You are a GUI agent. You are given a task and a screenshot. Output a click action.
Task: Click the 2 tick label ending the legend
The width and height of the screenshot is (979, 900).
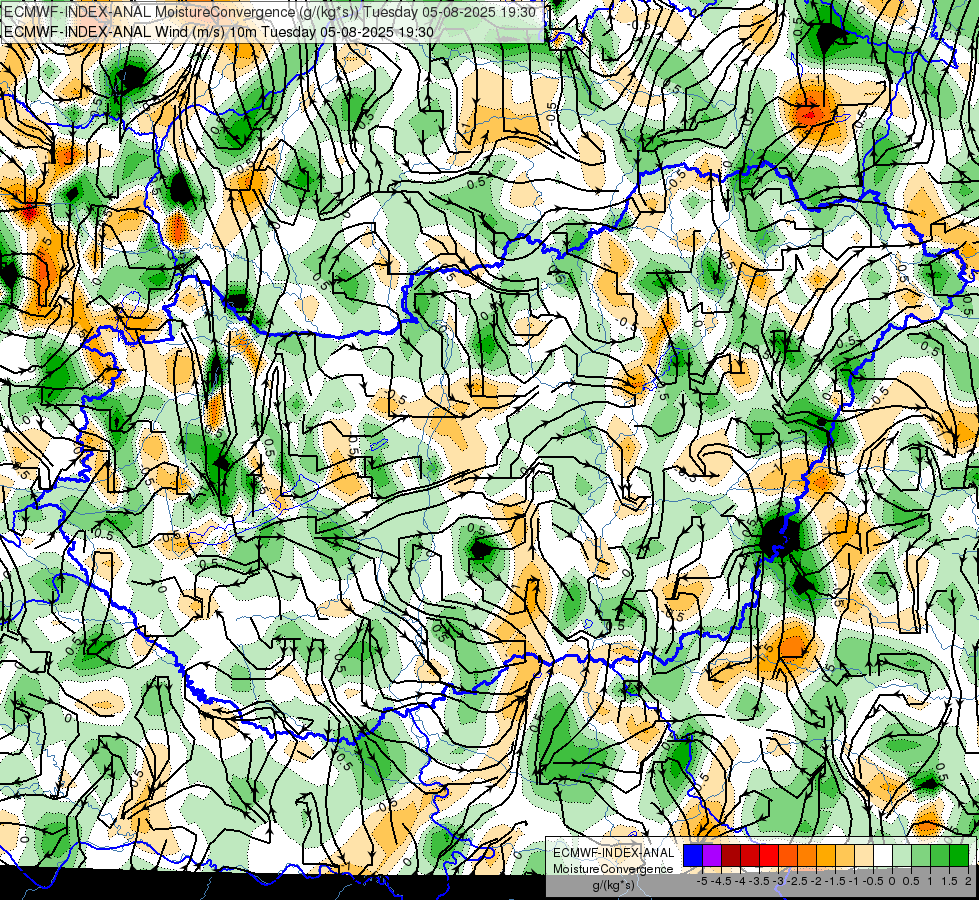[x=968, y=881]
